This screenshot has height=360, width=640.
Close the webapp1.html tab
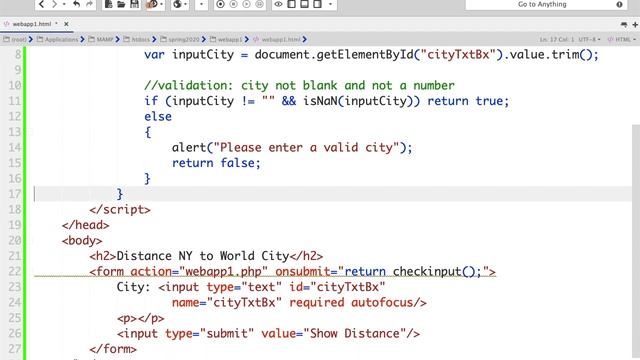click(x=66, y=24)
